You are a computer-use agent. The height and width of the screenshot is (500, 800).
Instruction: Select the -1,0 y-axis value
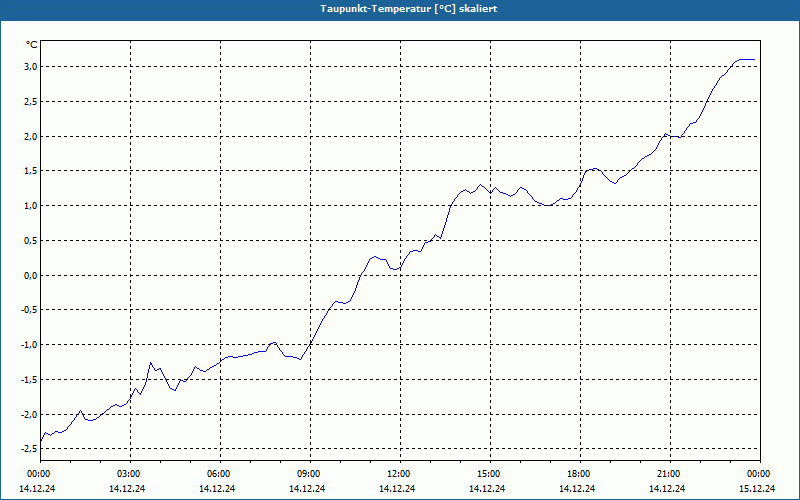pos(29,345)
